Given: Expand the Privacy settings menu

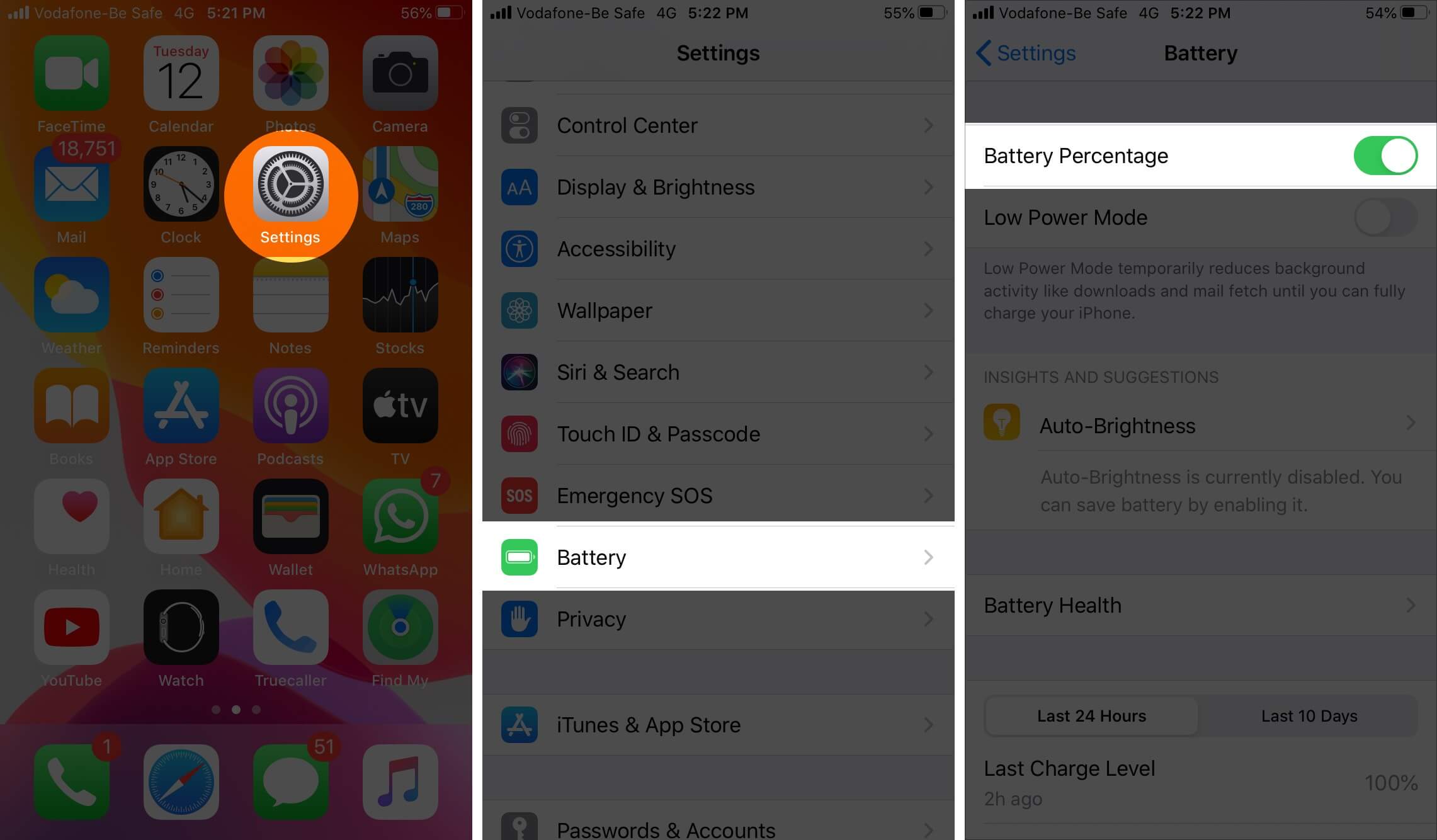Looking at the screenshot, I should pos(718,618).
